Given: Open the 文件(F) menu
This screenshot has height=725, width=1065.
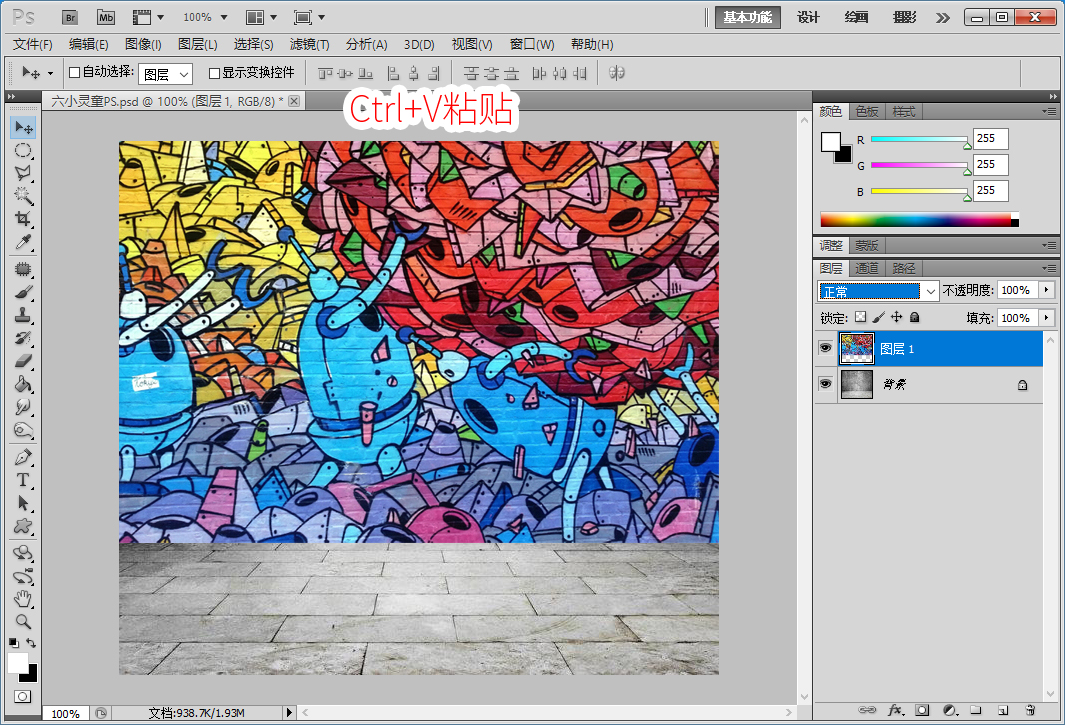Looking at the screenshot, I should coord(33,45).
